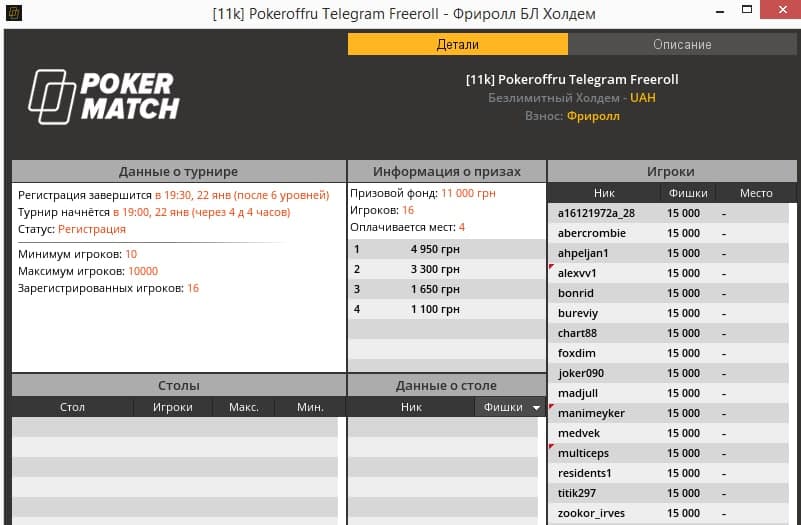Select player residents1
Screen dimensions: 801x525
(668, 473)
